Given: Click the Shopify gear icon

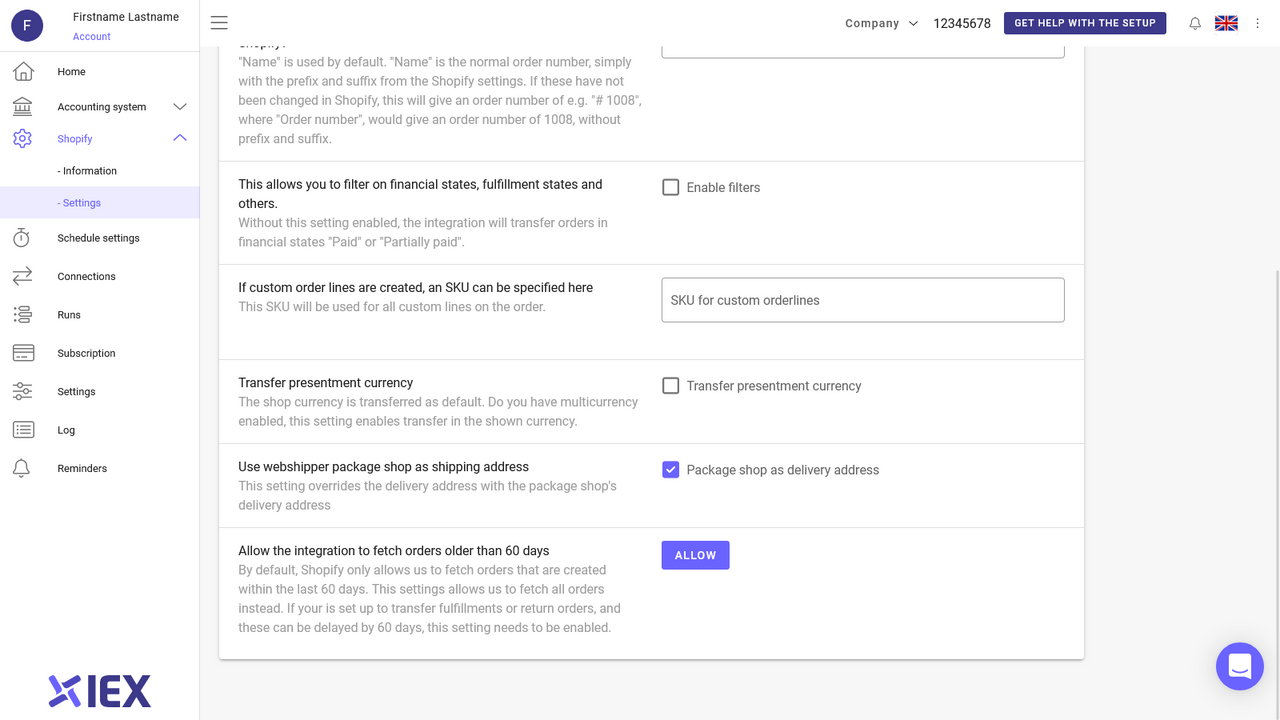Looking at the screenshot, I should click(x=23, y=139).
